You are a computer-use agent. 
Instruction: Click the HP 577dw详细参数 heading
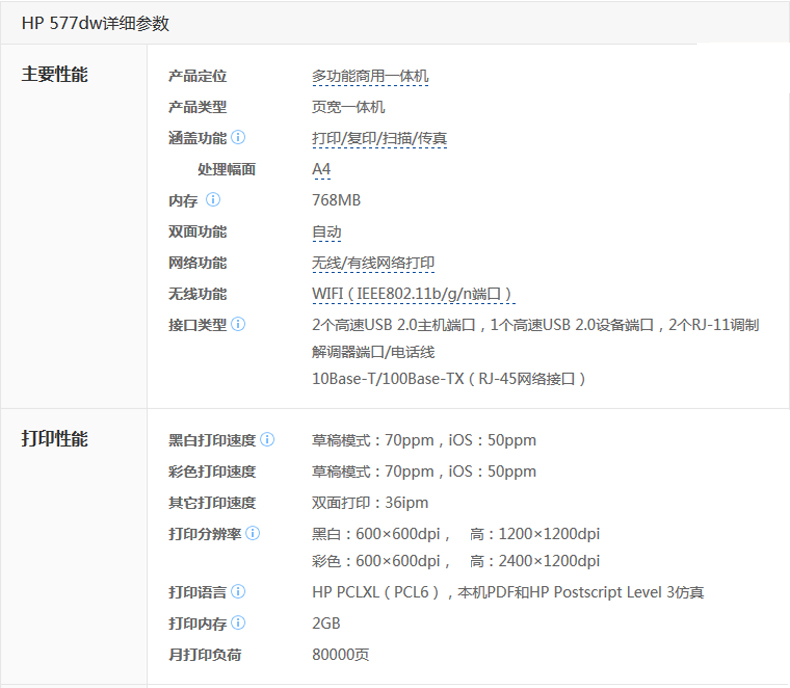[96, 23]
